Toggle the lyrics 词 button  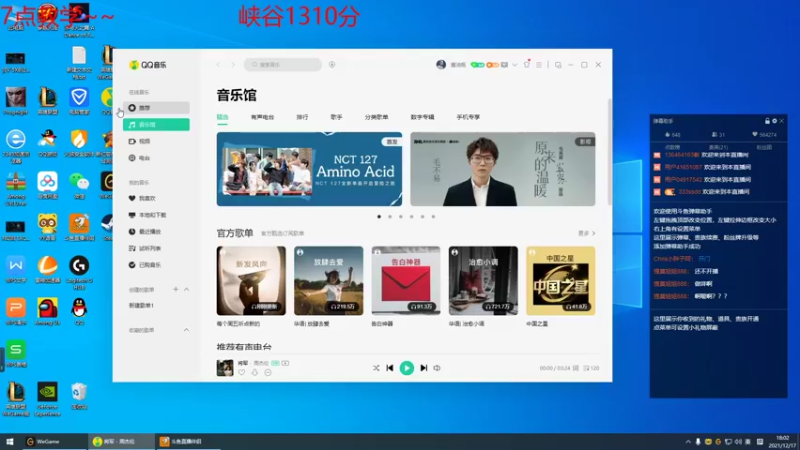tap(576, 368)
